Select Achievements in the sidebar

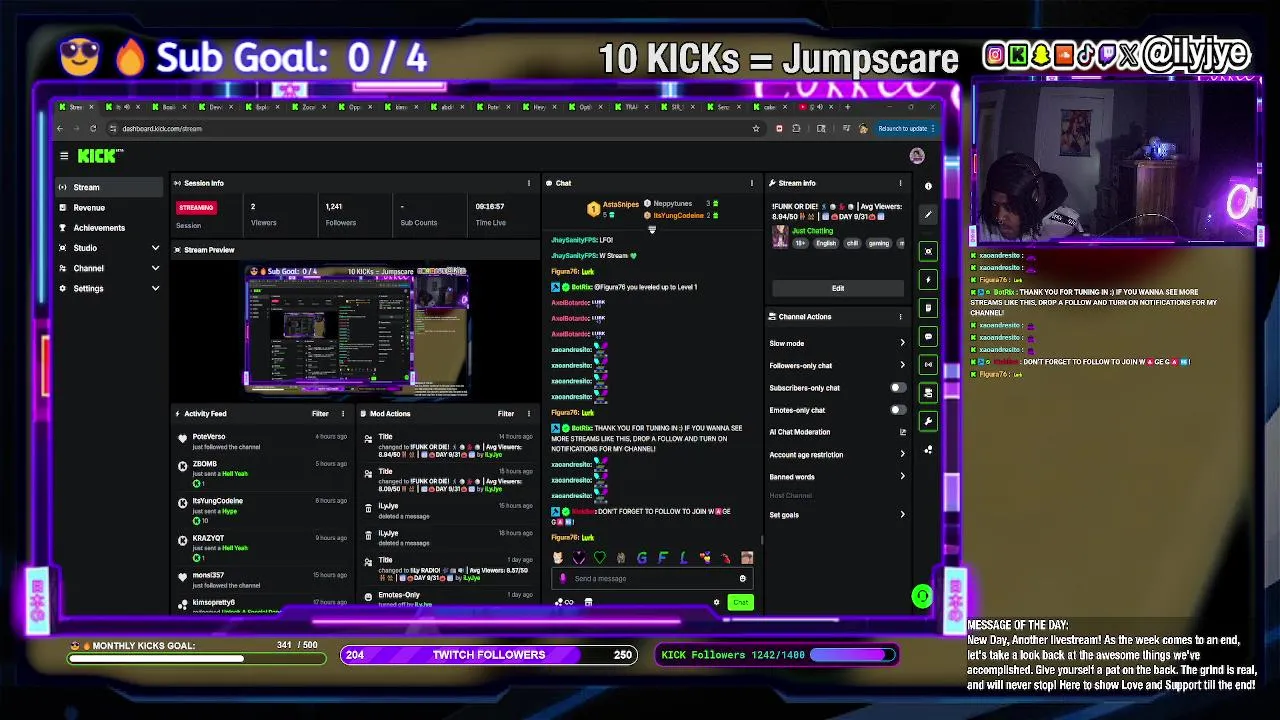pos(110,228)
